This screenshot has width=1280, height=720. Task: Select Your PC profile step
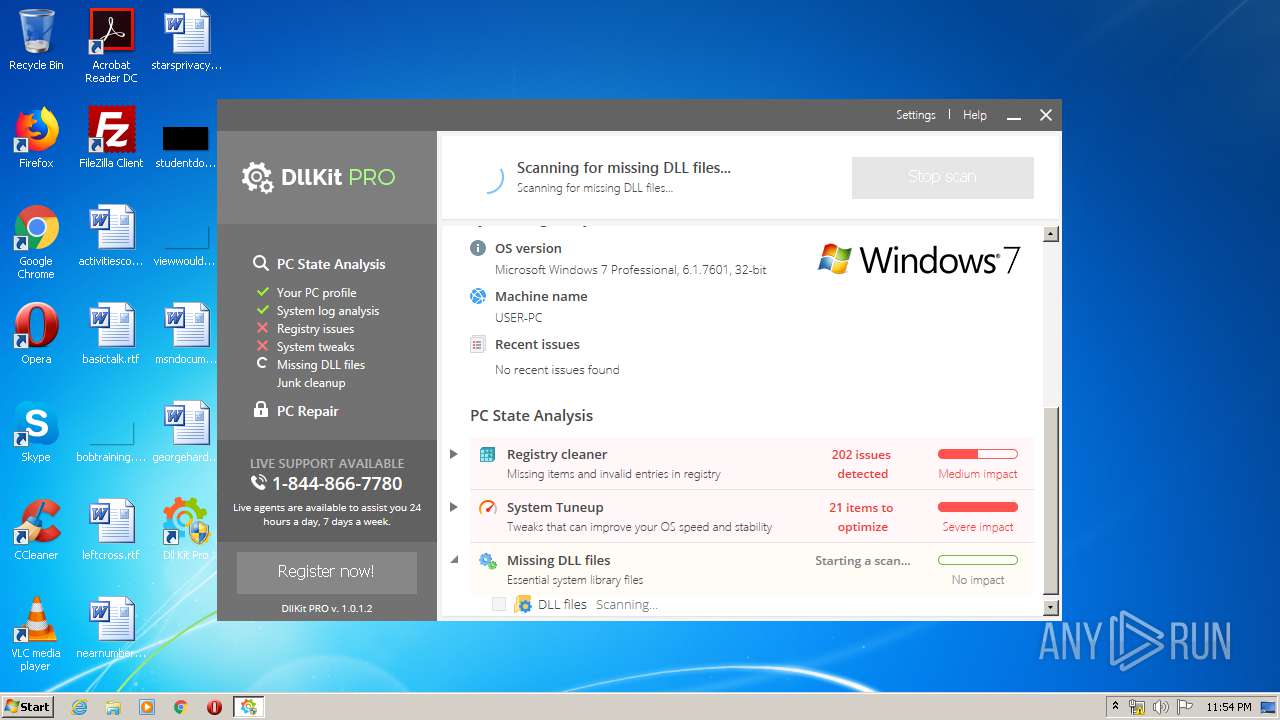(x=316, y=293)
